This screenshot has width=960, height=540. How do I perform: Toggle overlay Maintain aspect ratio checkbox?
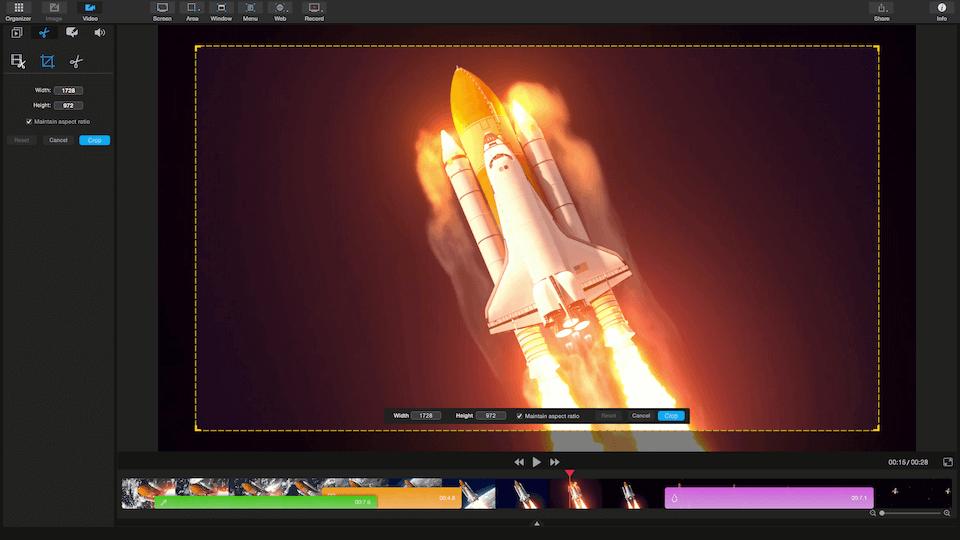519,416
